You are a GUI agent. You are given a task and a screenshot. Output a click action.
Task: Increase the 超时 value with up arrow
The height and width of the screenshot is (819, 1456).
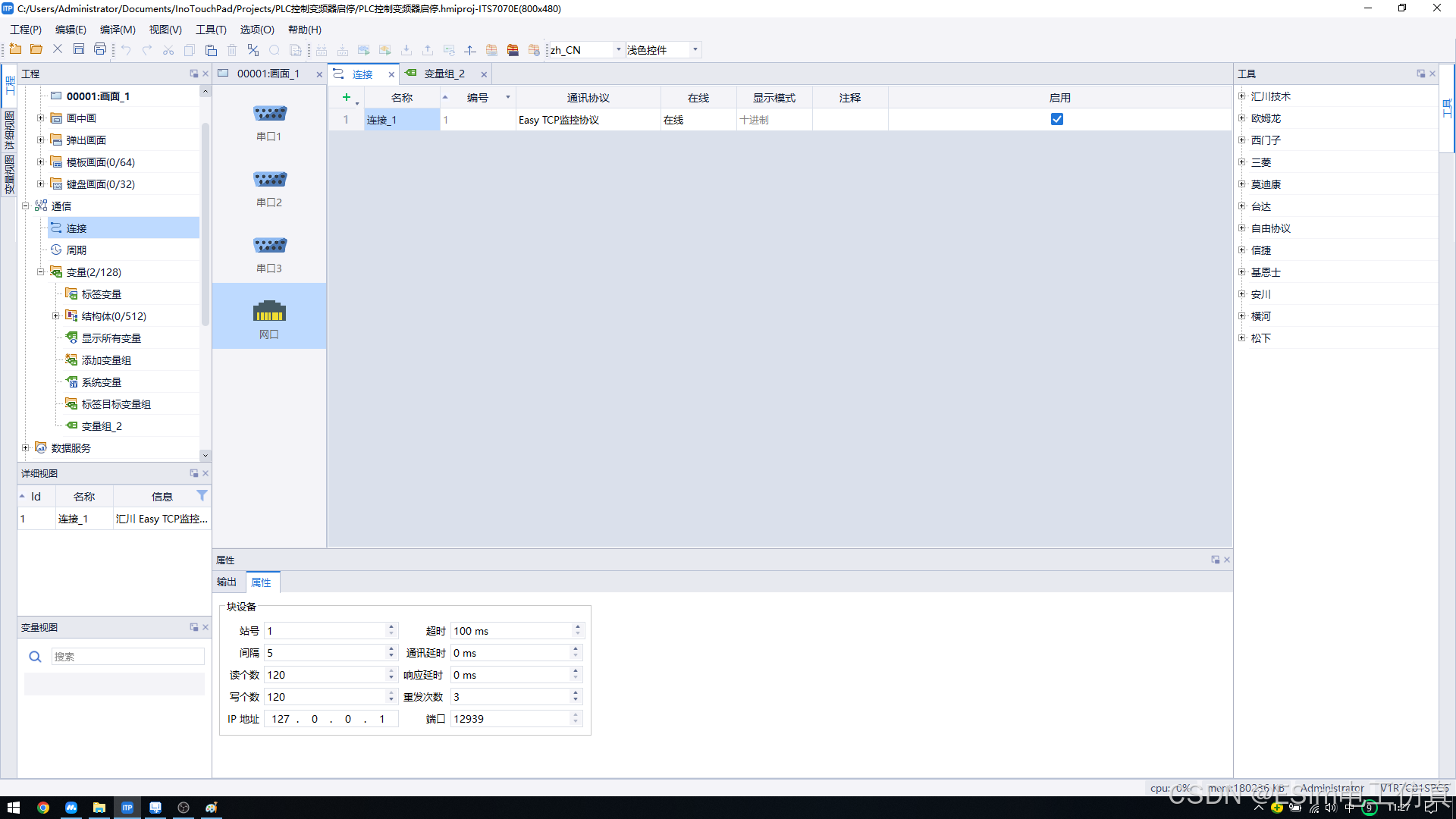pos(577,627)
